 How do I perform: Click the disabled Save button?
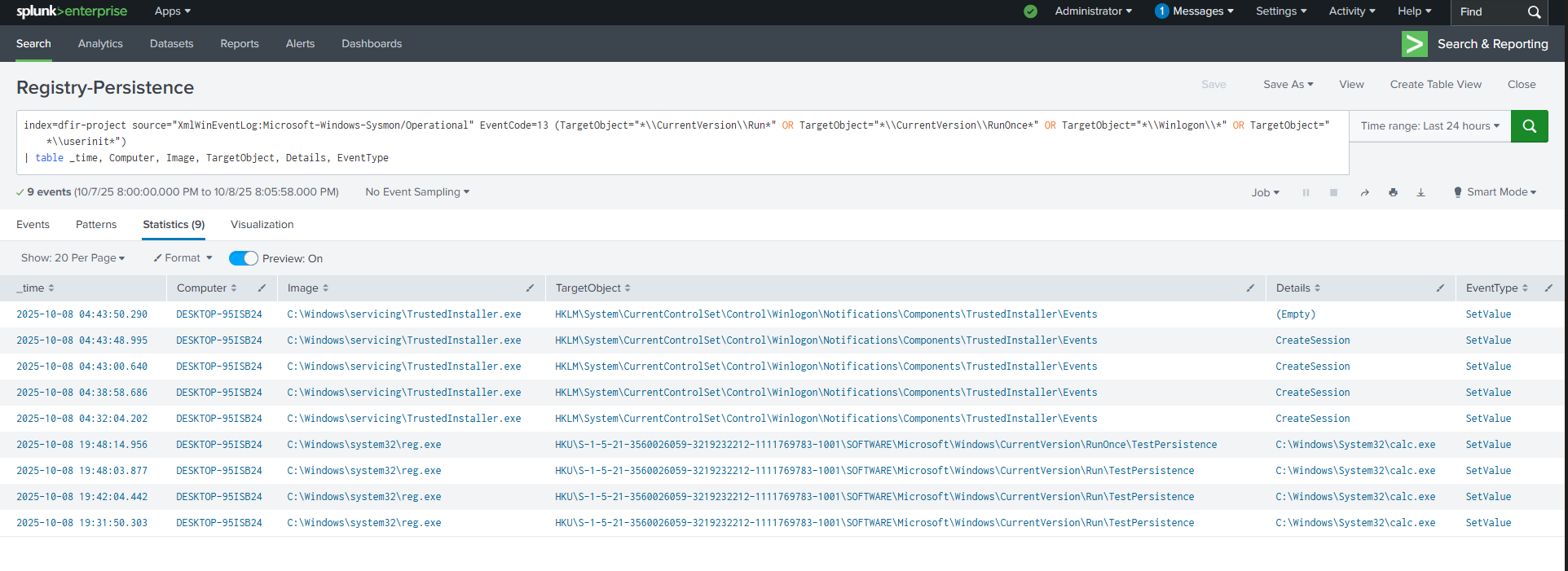coord(1213,85)
